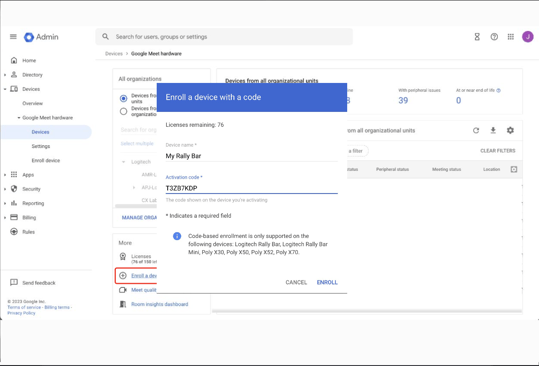Click the Activation code field
The image size is (539, 366).
tap(251, 188)
